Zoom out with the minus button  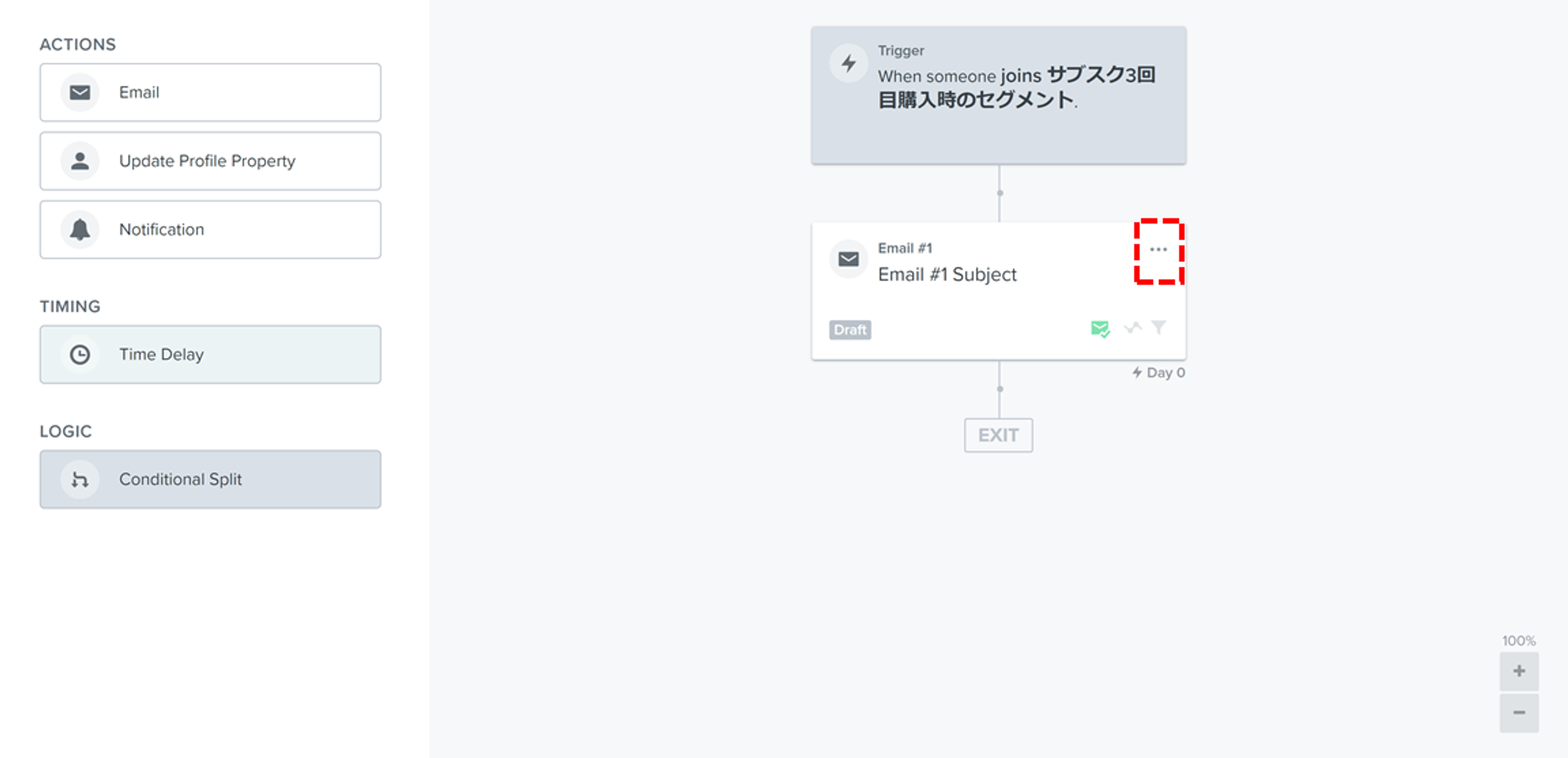(1519, 713)
